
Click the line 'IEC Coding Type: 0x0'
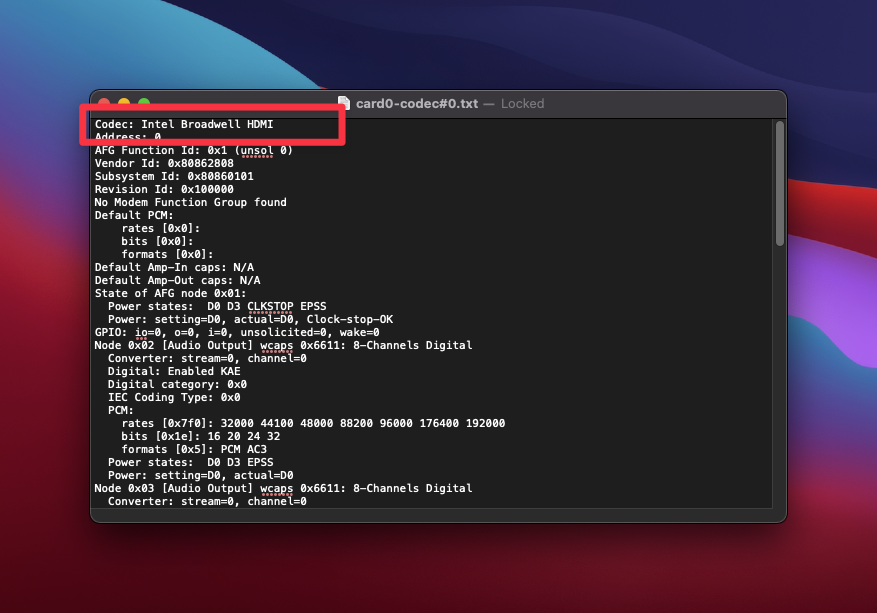tap(174, 397)
